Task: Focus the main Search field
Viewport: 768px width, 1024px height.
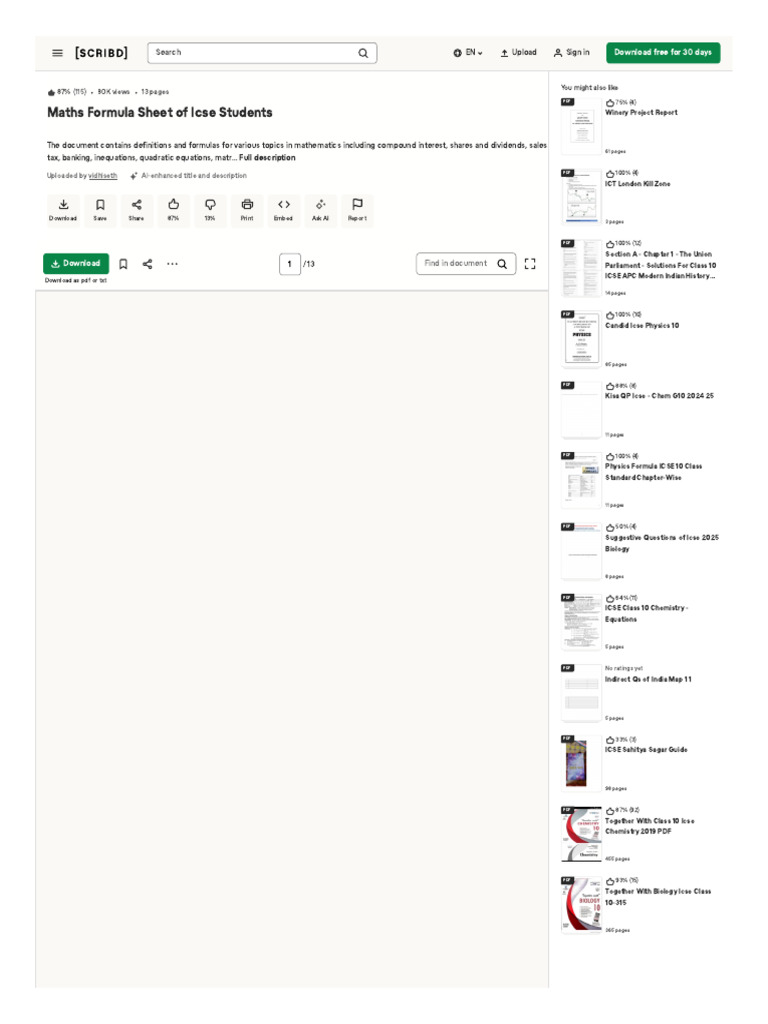Action: coord(262,53)
